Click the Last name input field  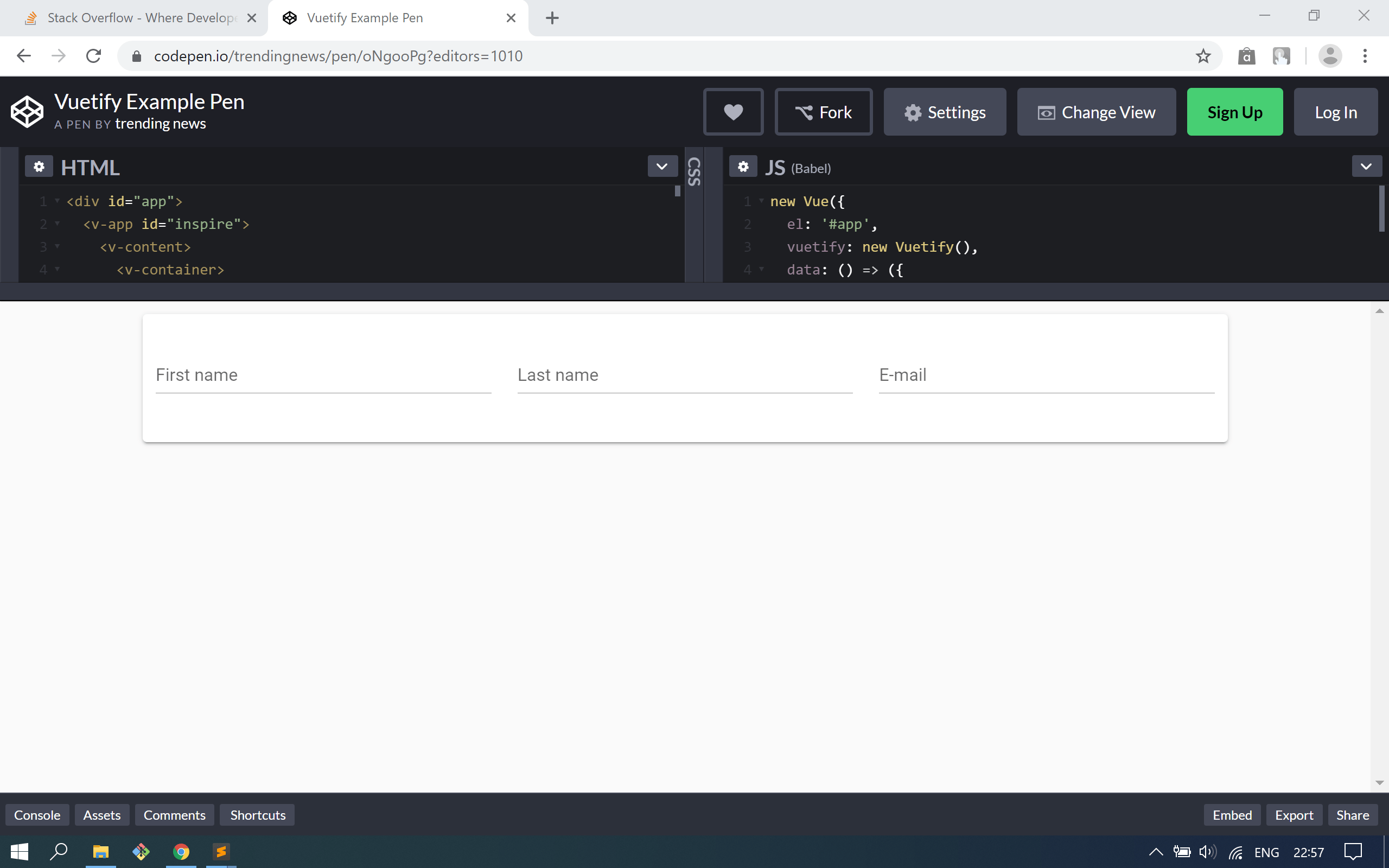685,375
